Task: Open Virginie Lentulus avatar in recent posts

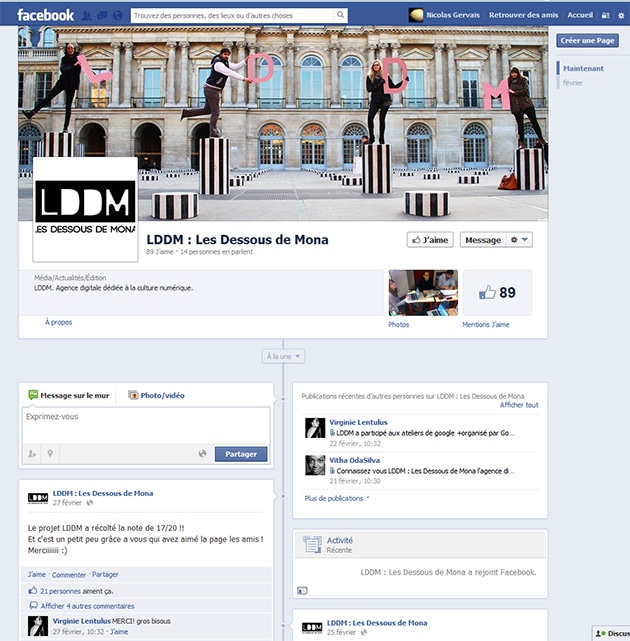Action: 315,428
